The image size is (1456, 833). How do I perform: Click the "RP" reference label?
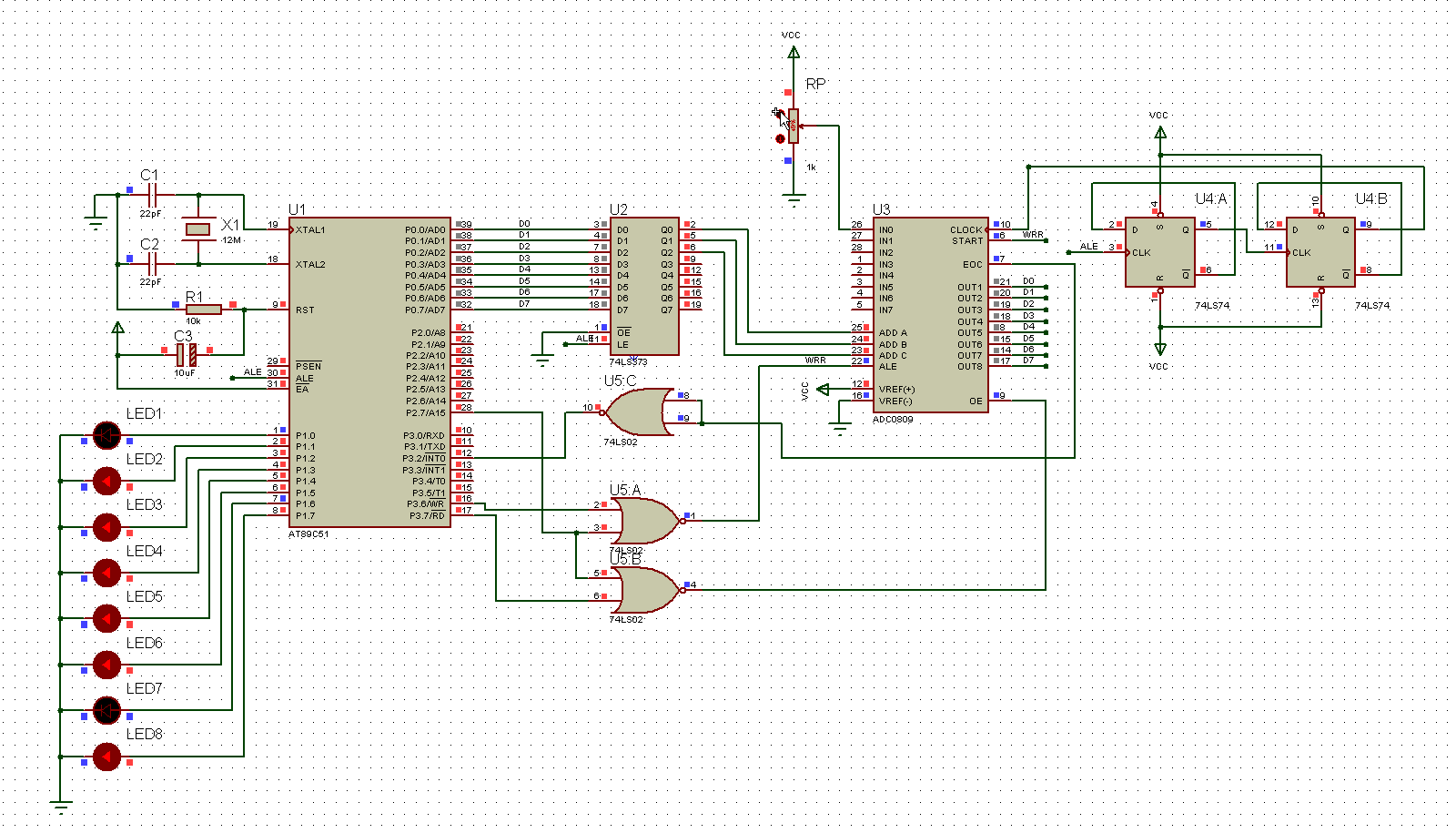click(815, 84)
